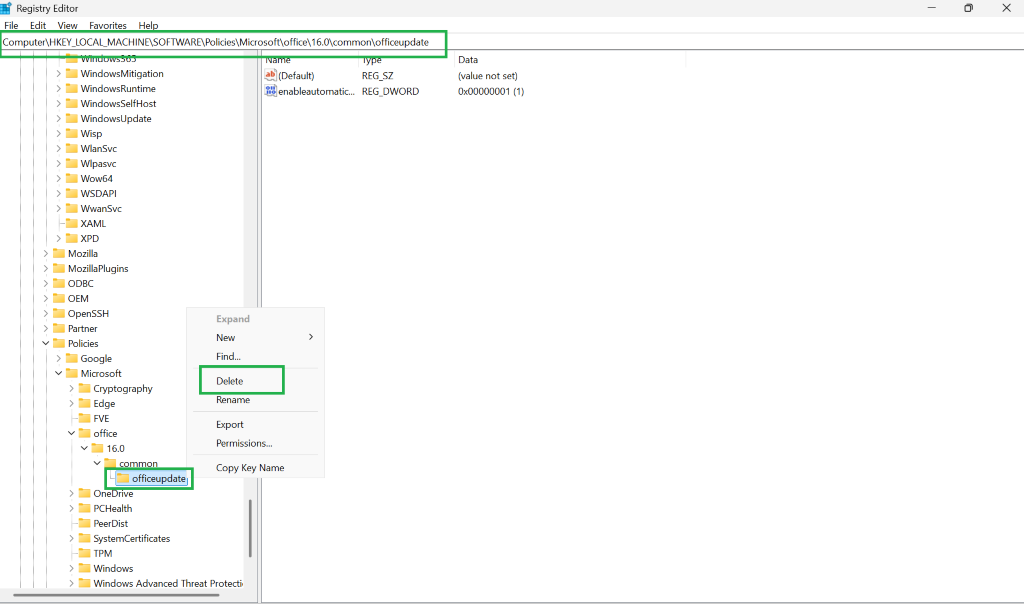Click the ODBC folder icon
The image size is (1024, 604).
(59, 284)
